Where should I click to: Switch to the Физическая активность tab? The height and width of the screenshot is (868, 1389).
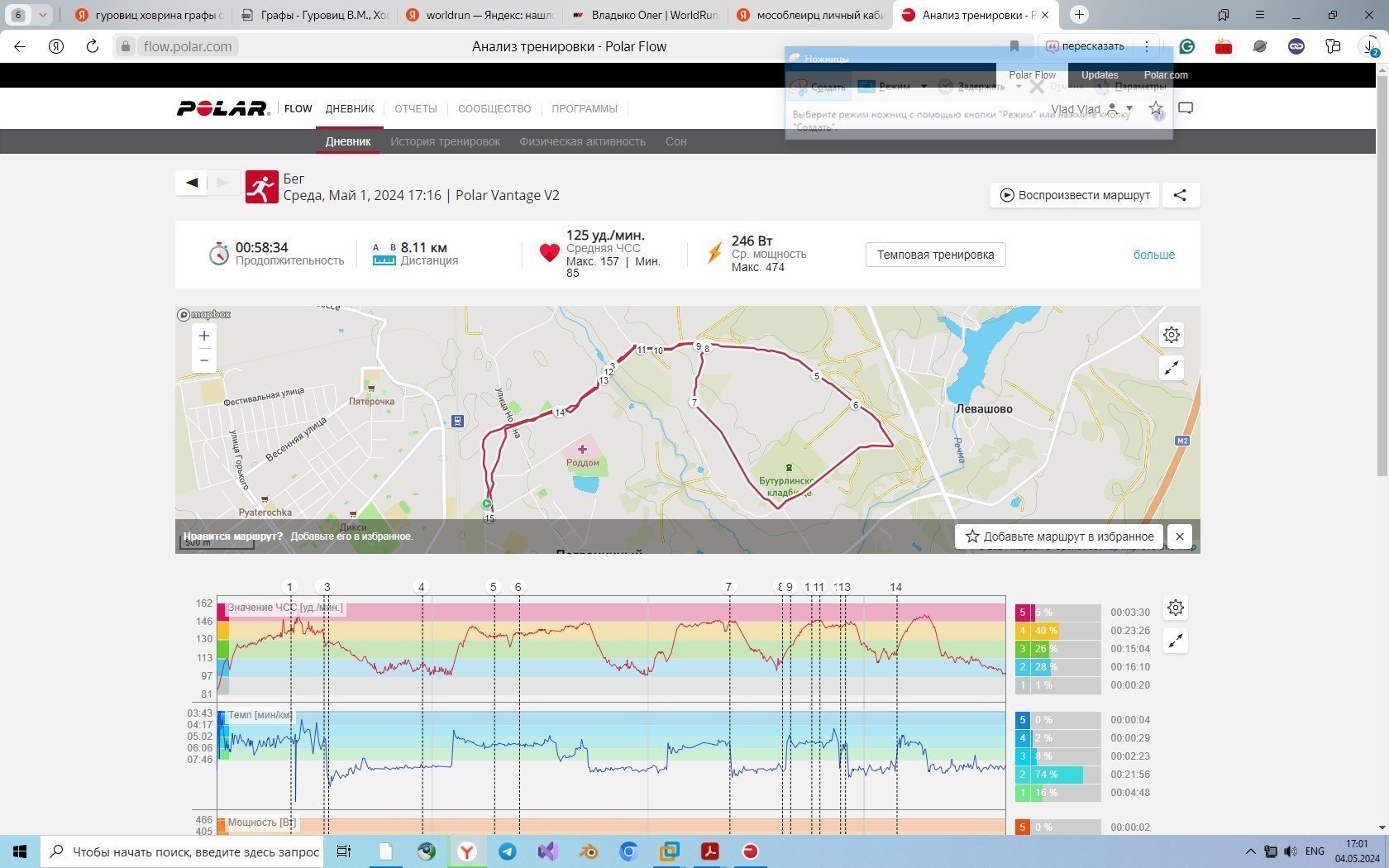582,141
